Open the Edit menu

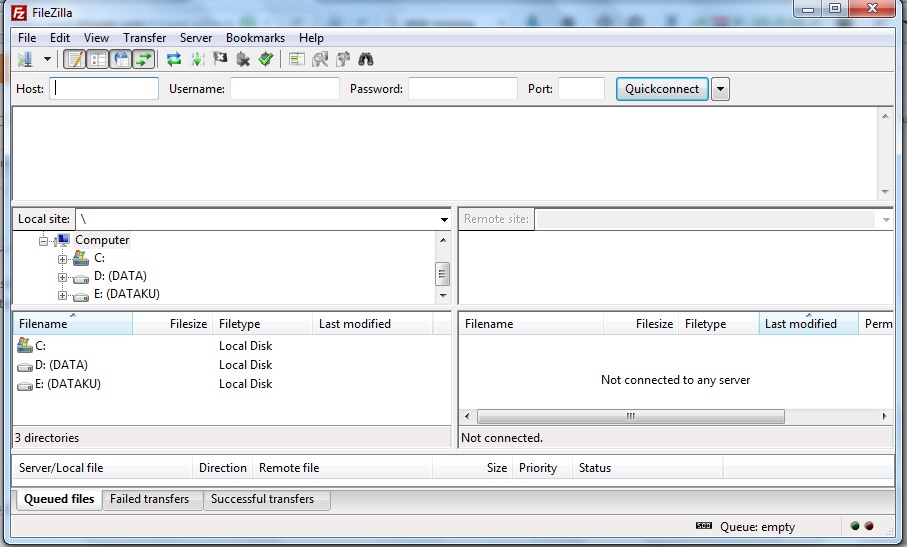[60, 38]
